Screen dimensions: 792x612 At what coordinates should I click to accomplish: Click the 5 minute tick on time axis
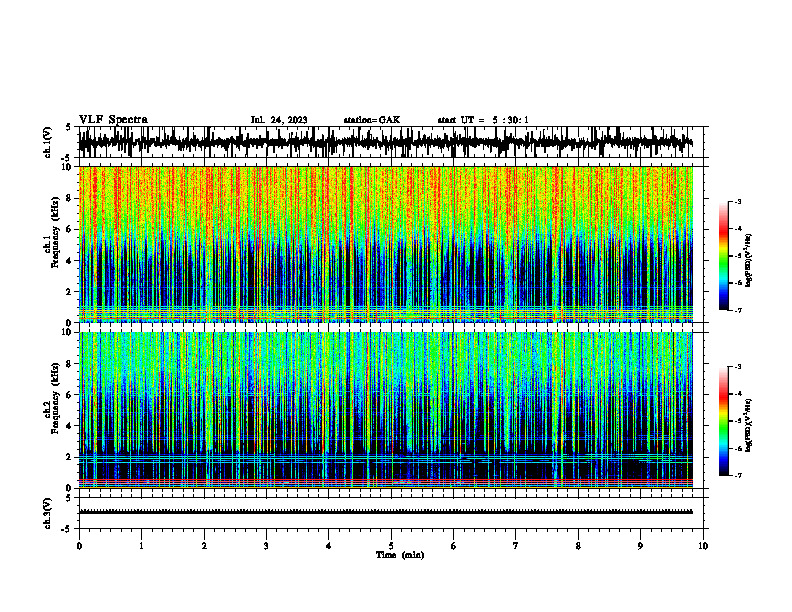click(391, 546)
